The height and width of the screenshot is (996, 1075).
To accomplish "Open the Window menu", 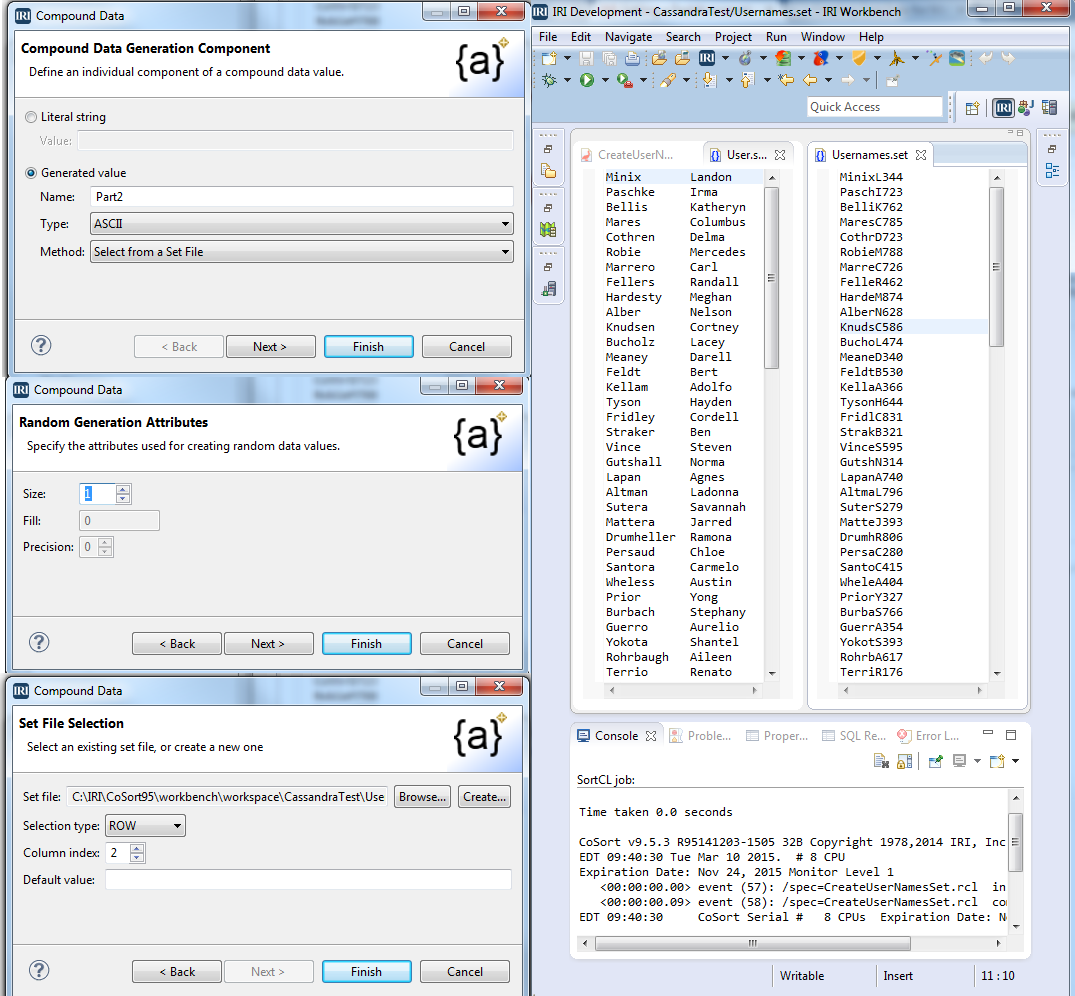I will click(823, 37).
